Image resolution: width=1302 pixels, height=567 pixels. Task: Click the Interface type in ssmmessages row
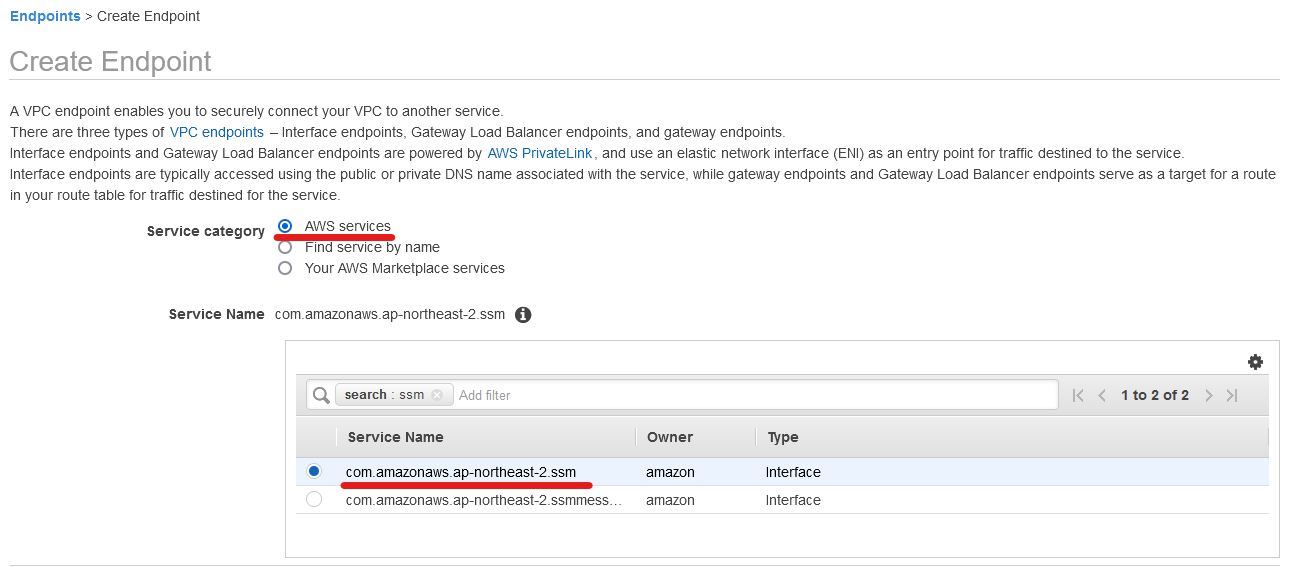(x=793, y=500)
